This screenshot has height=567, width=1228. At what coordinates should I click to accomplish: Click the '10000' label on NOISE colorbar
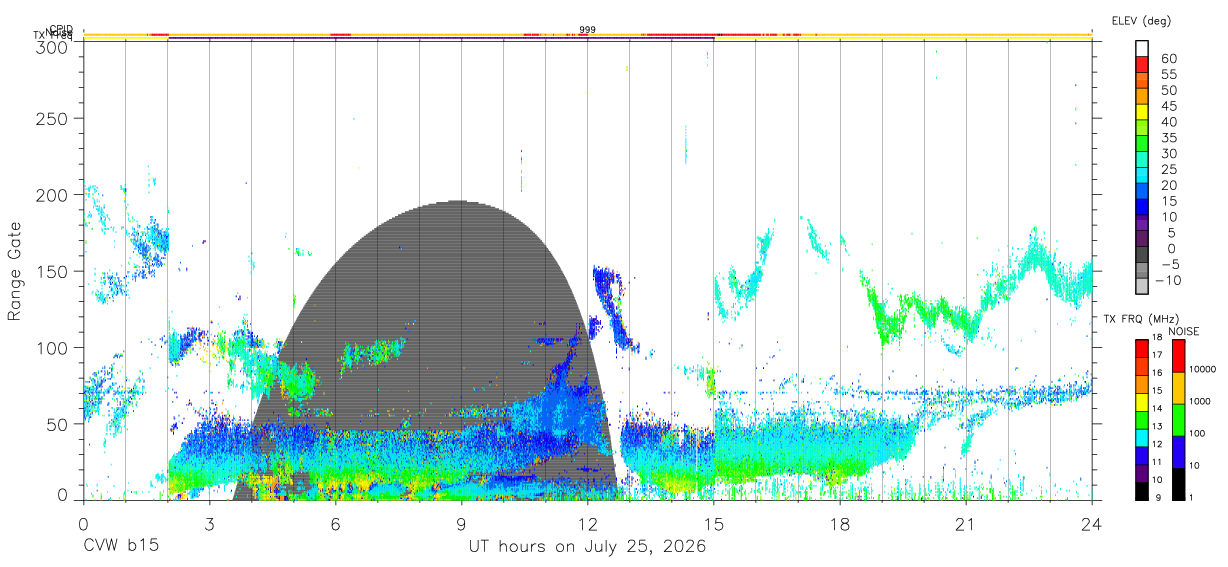tap(1202, 369)
